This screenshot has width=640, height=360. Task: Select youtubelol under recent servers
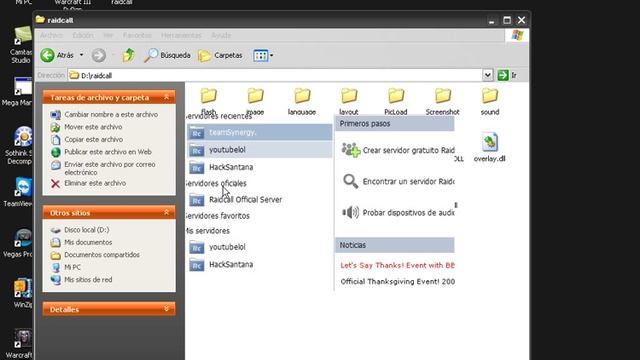coord(260,150)
